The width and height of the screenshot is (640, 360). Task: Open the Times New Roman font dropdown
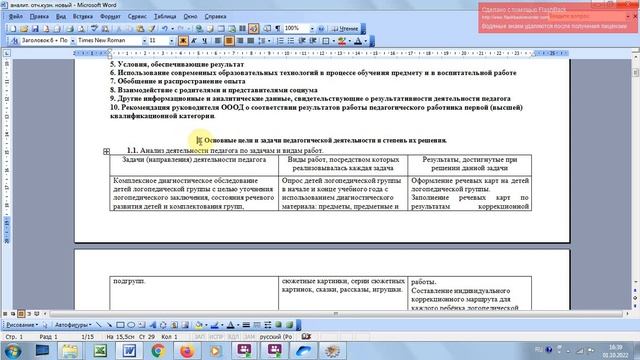144,40
